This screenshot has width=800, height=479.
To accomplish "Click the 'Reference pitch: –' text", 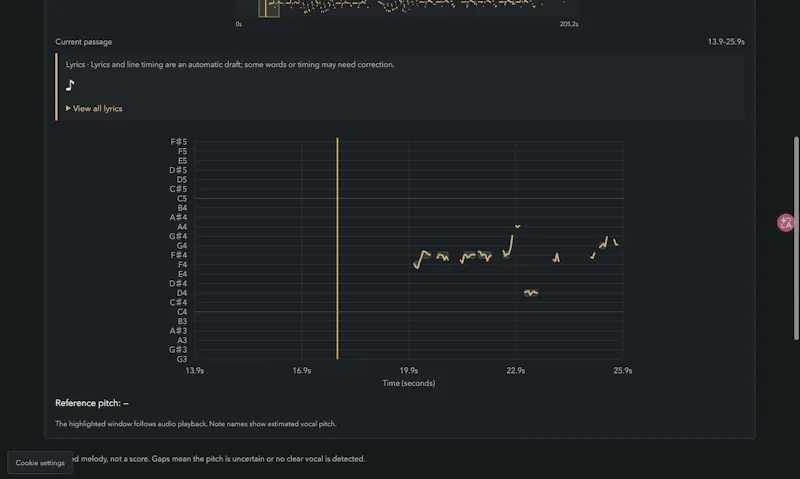I will (92, 403).
